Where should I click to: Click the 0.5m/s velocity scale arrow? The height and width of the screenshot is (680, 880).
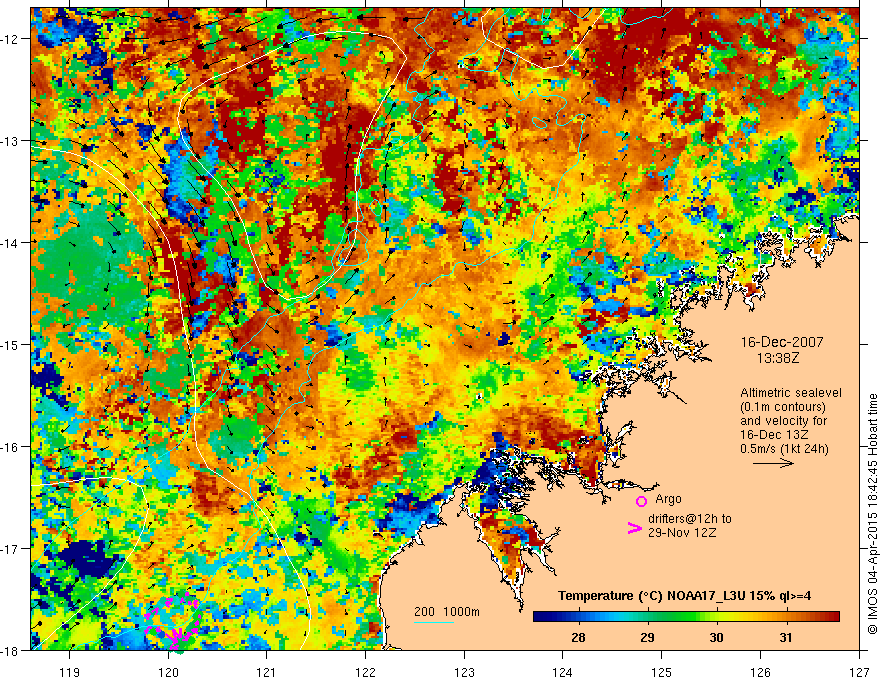pos(773,463)
